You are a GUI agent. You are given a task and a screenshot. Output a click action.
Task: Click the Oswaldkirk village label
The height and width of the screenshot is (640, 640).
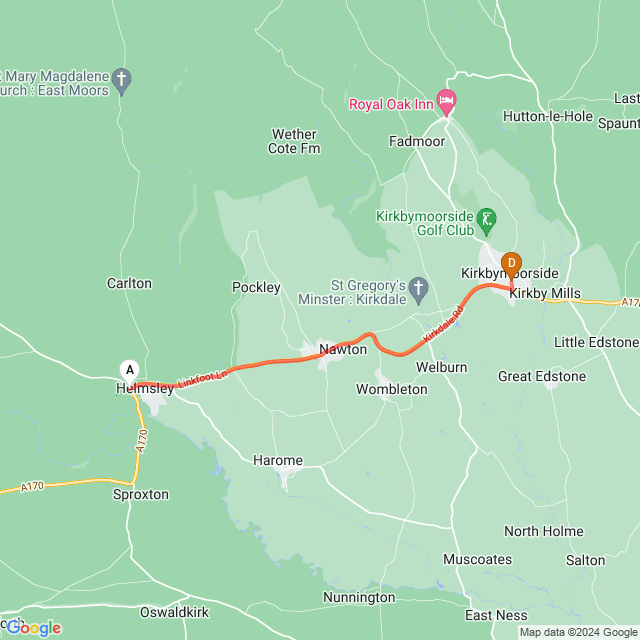click(x=174, y=612)
